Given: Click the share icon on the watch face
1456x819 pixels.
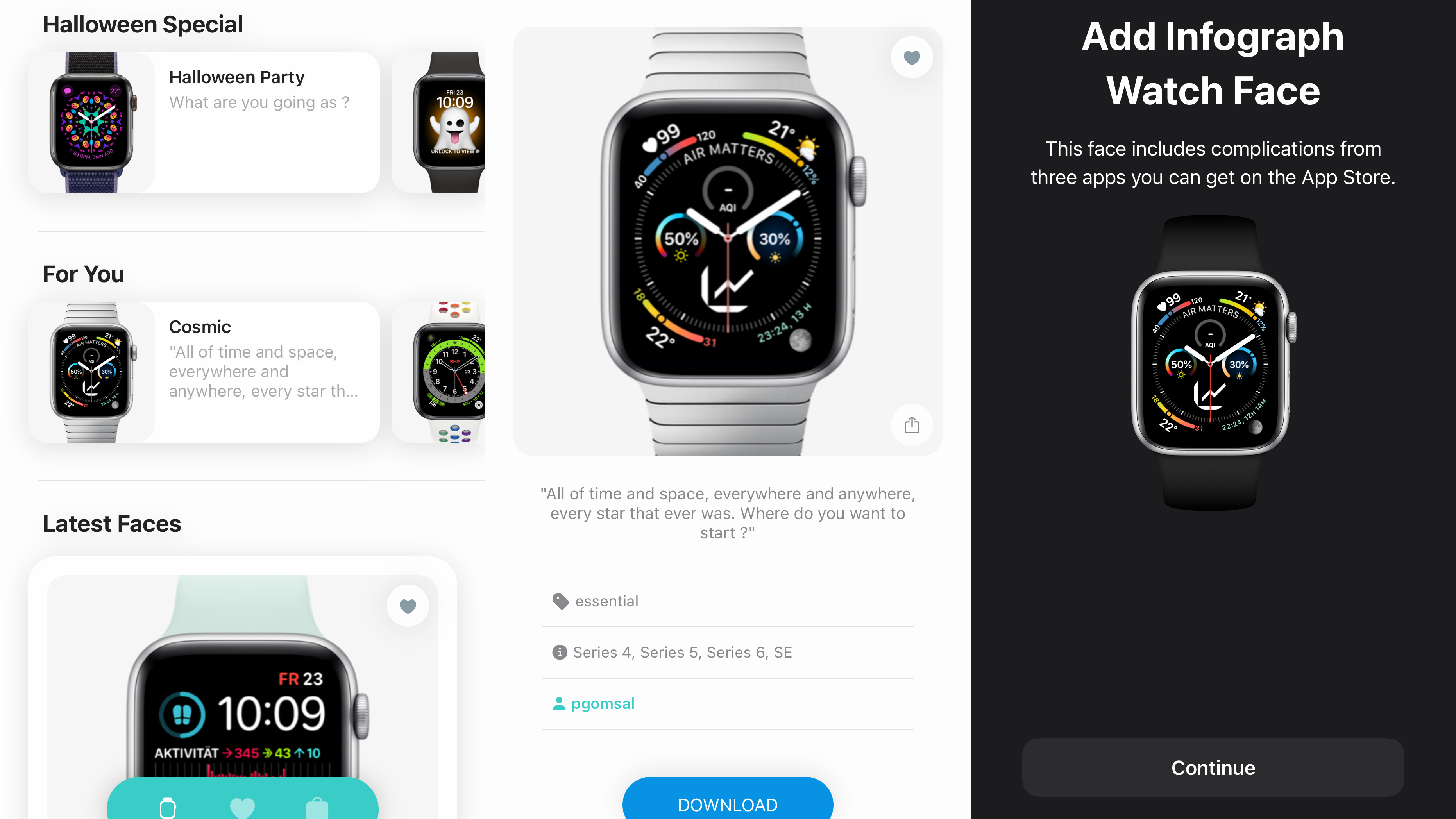Looking at the screenshot, I should click(911, 425).
